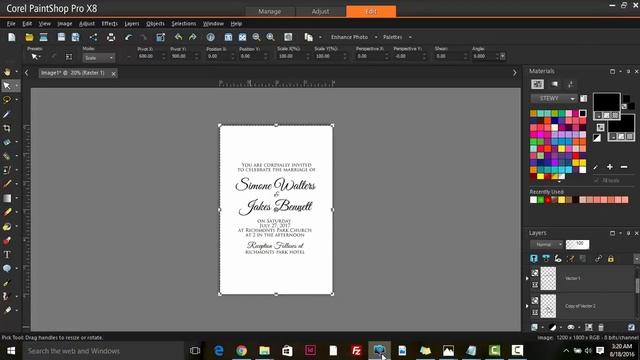Select the Dropper tool
The width and height of the screenshot is (640, 360).
pyautogui.click(x=7, y=114)
